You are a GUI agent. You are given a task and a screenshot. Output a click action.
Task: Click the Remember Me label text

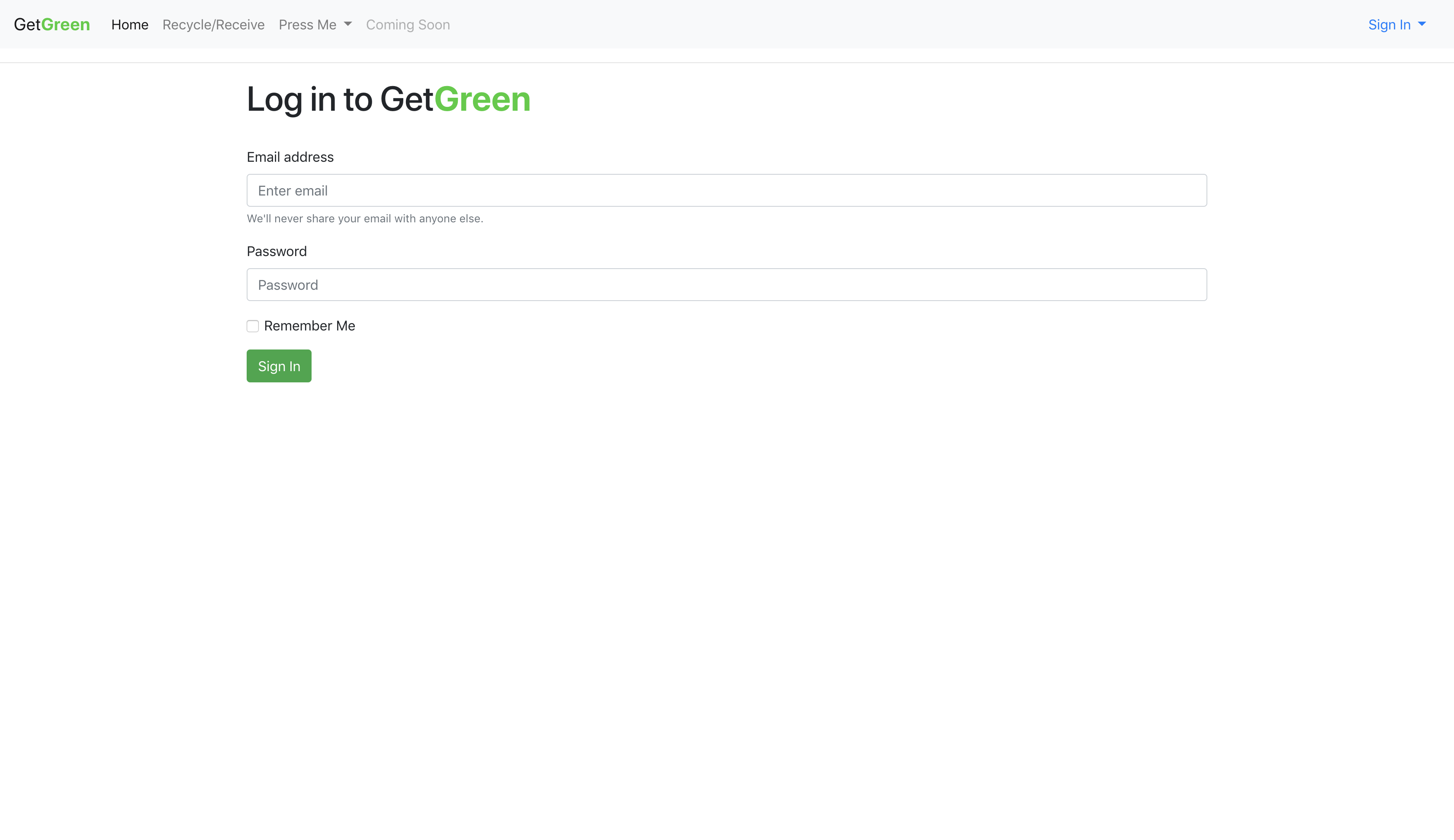pos(309,326)
